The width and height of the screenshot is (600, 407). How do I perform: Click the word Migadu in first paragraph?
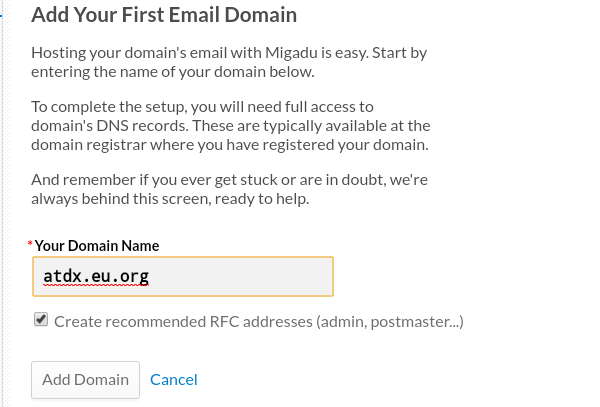click(291, 52)
